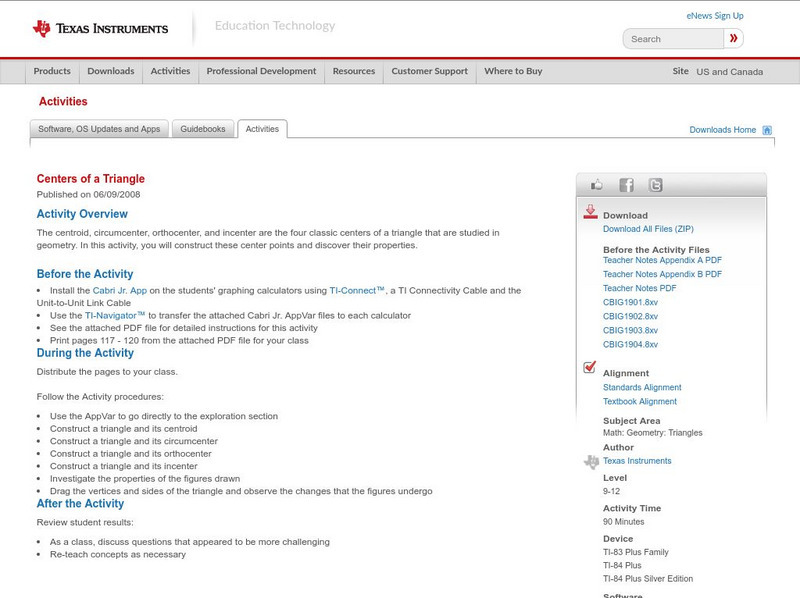Open Teacher Notes Appendix B PDF
800x598 pixels.
pyautogui.click(x=662, y=274)
